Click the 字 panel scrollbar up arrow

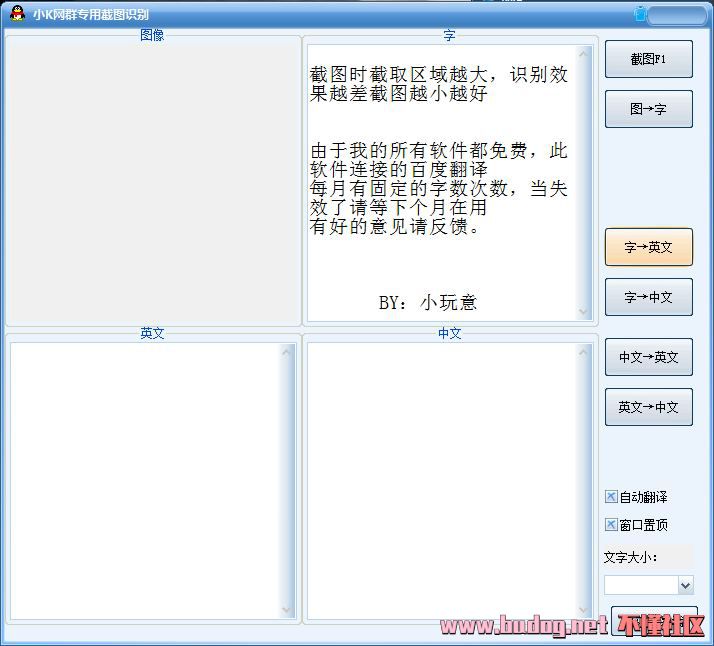(583, 54)
